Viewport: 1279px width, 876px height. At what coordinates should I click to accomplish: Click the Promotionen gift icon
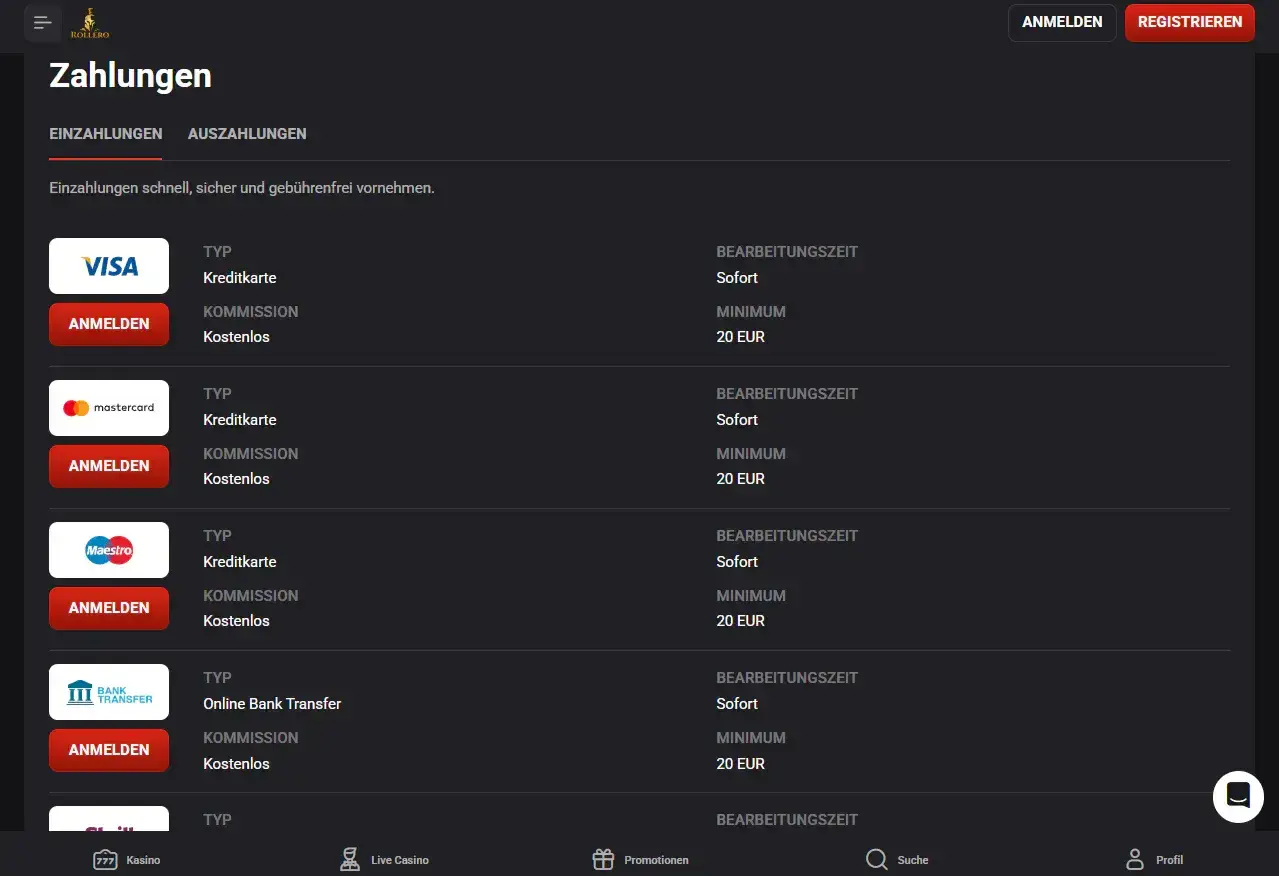click(x=603, y=860)
